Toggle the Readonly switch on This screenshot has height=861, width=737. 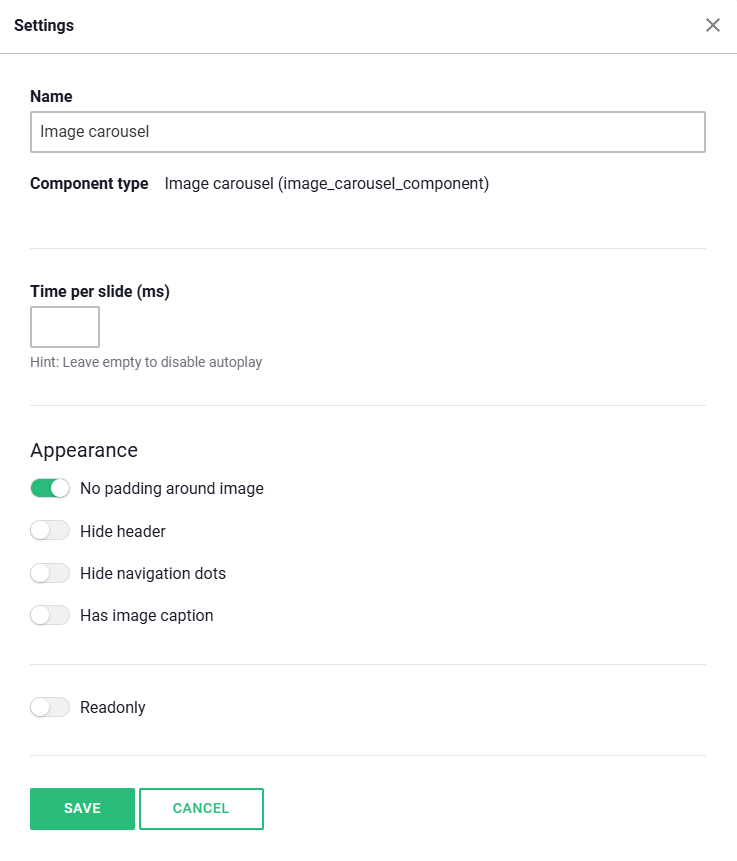pos(50,707)
